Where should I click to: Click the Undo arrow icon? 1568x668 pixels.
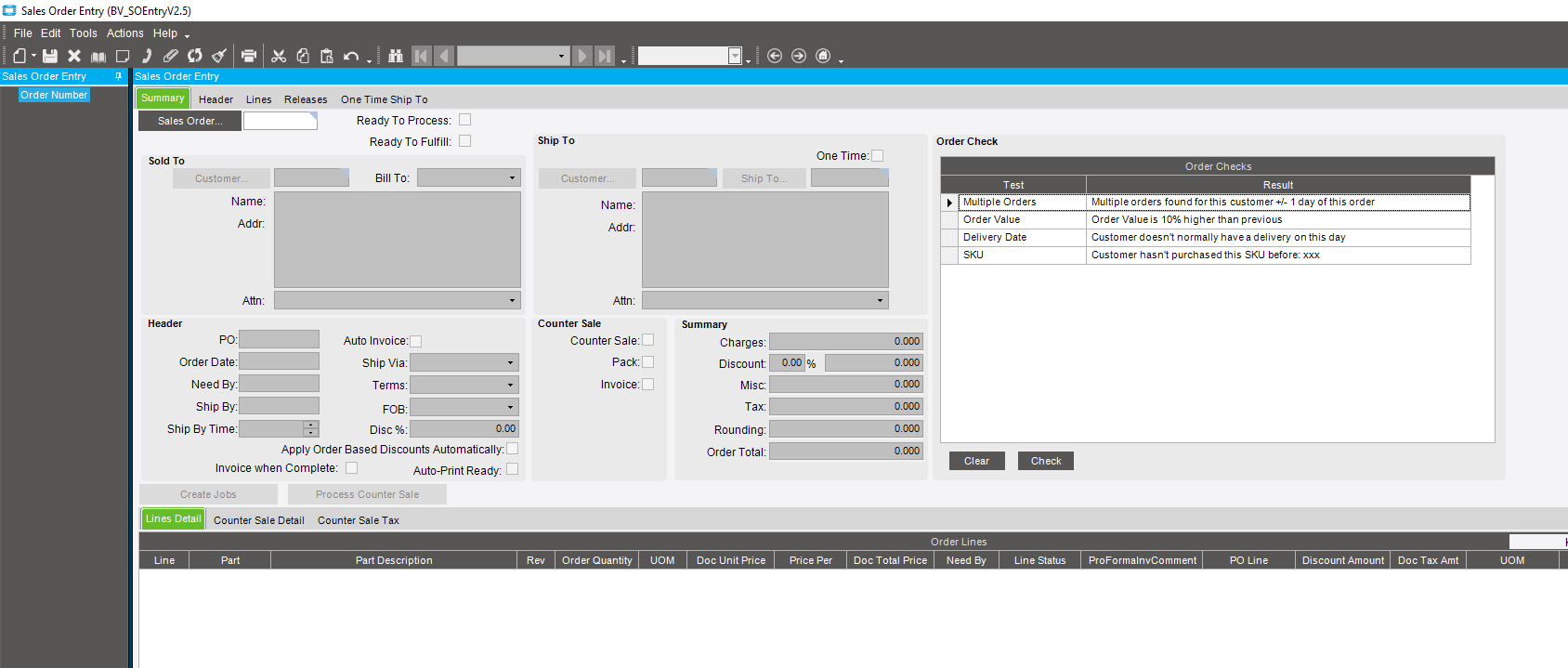tap(351, 56)
